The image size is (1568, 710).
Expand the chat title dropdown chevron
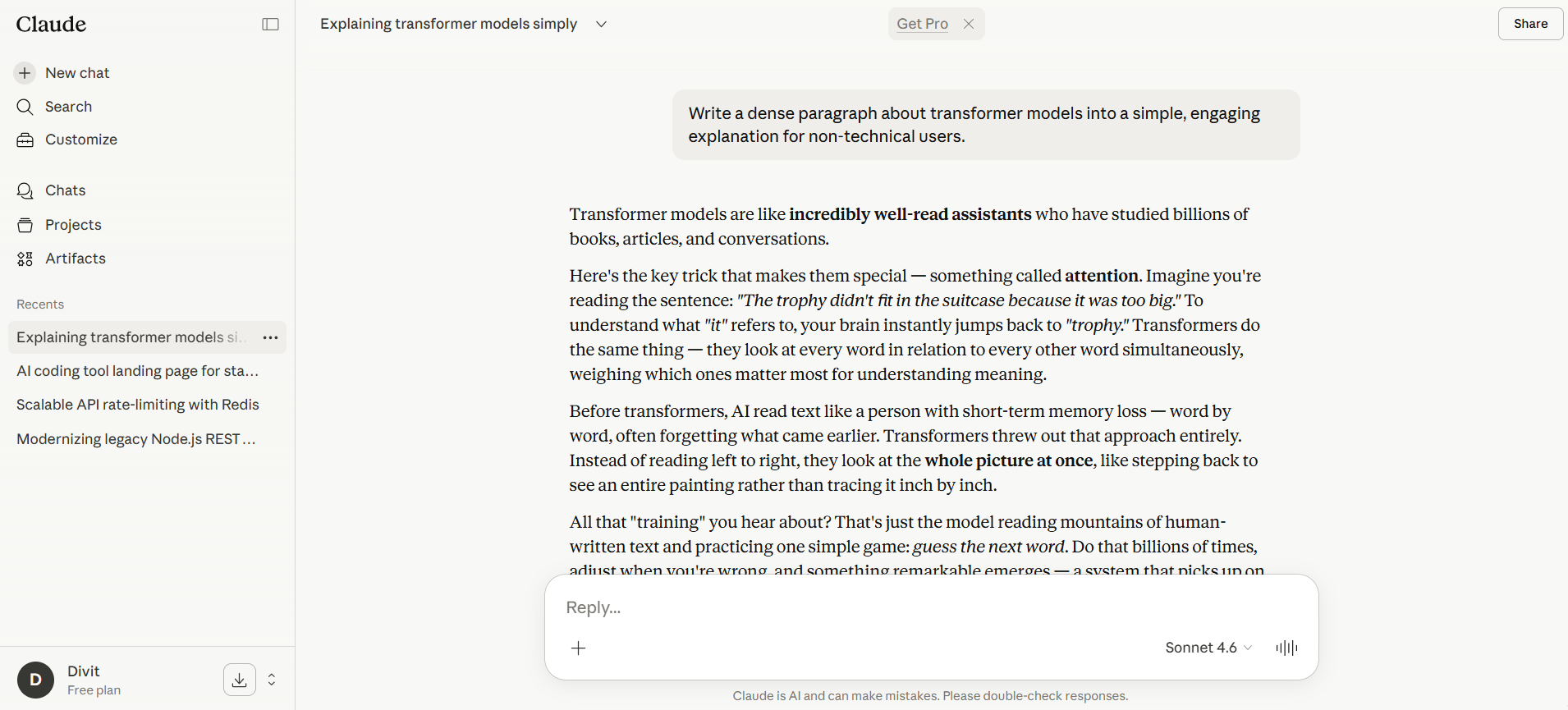pyautogui.click(x=601, y=25)
